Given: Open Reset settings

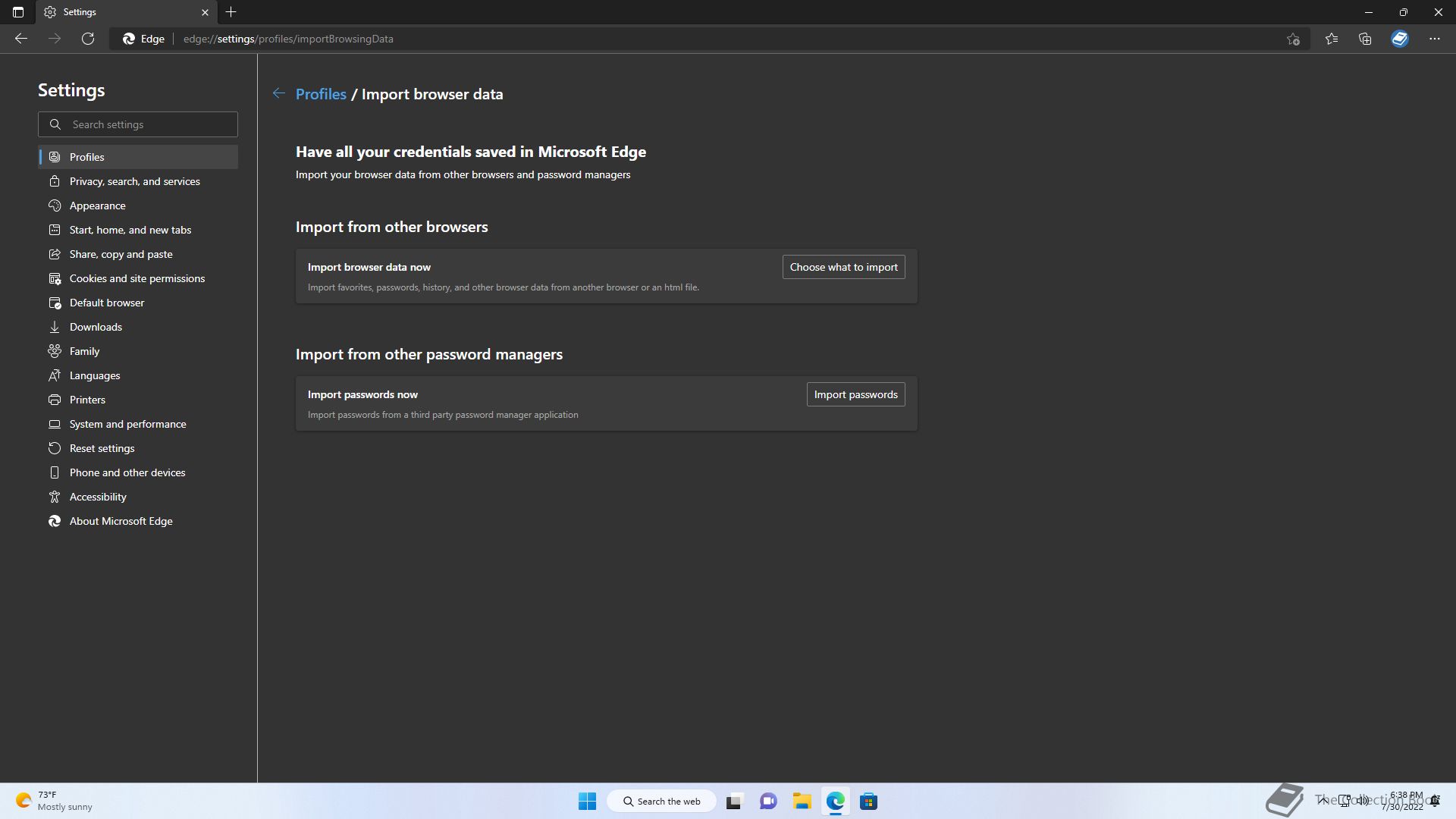Looking at the screenshot, I should tap(138, 448).
